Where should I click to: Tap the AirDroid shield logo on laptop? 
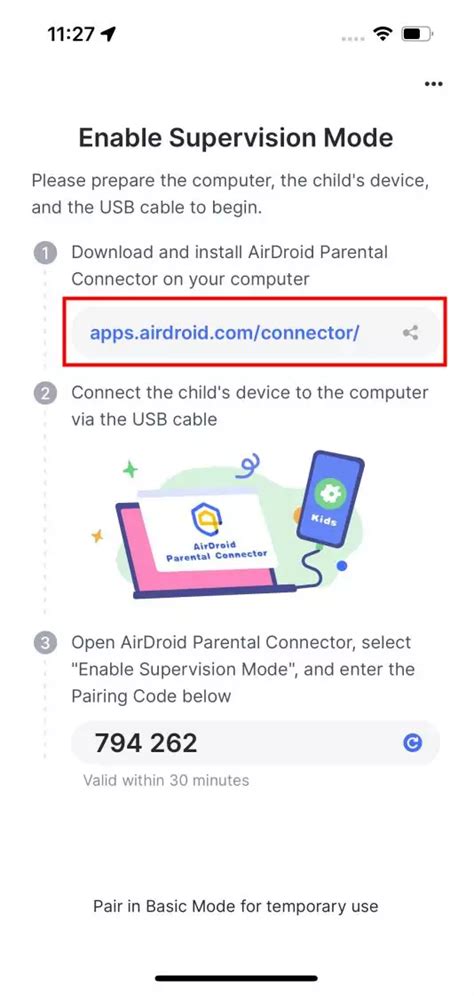click(207, 516)
